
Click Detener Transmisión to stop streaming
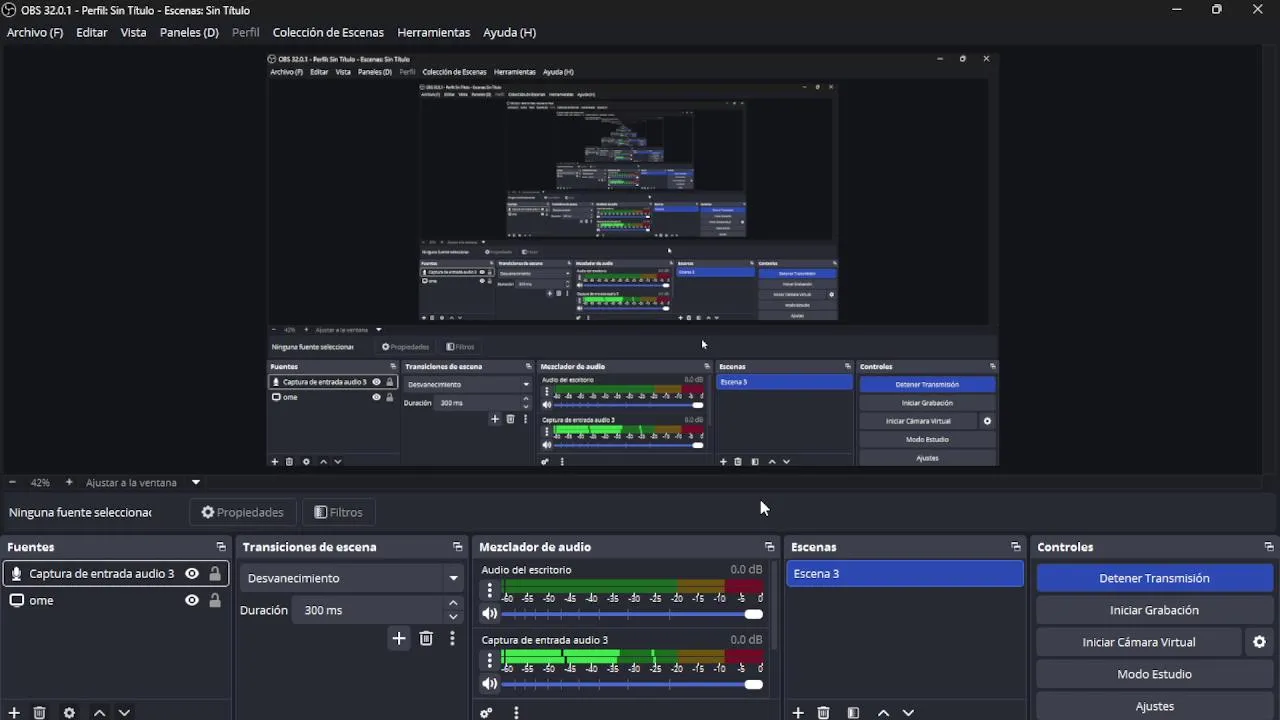[x=1154, y=578]
